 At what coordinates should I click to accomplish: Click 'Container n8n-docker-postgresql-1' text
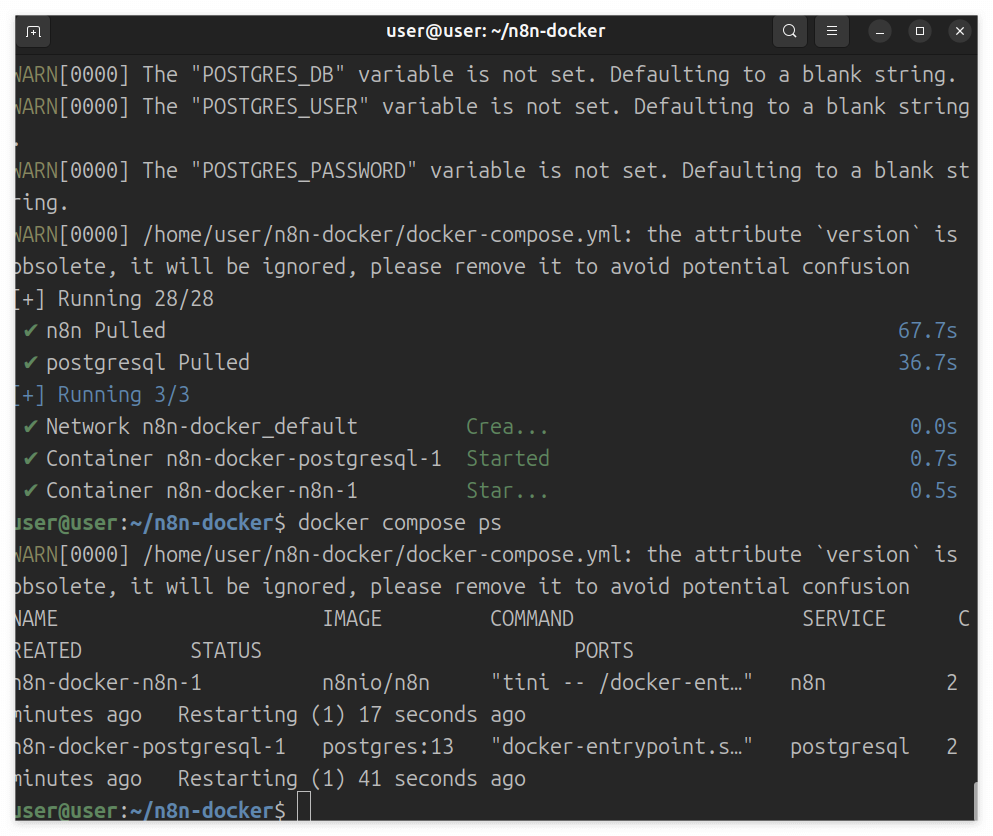[244, 459]
